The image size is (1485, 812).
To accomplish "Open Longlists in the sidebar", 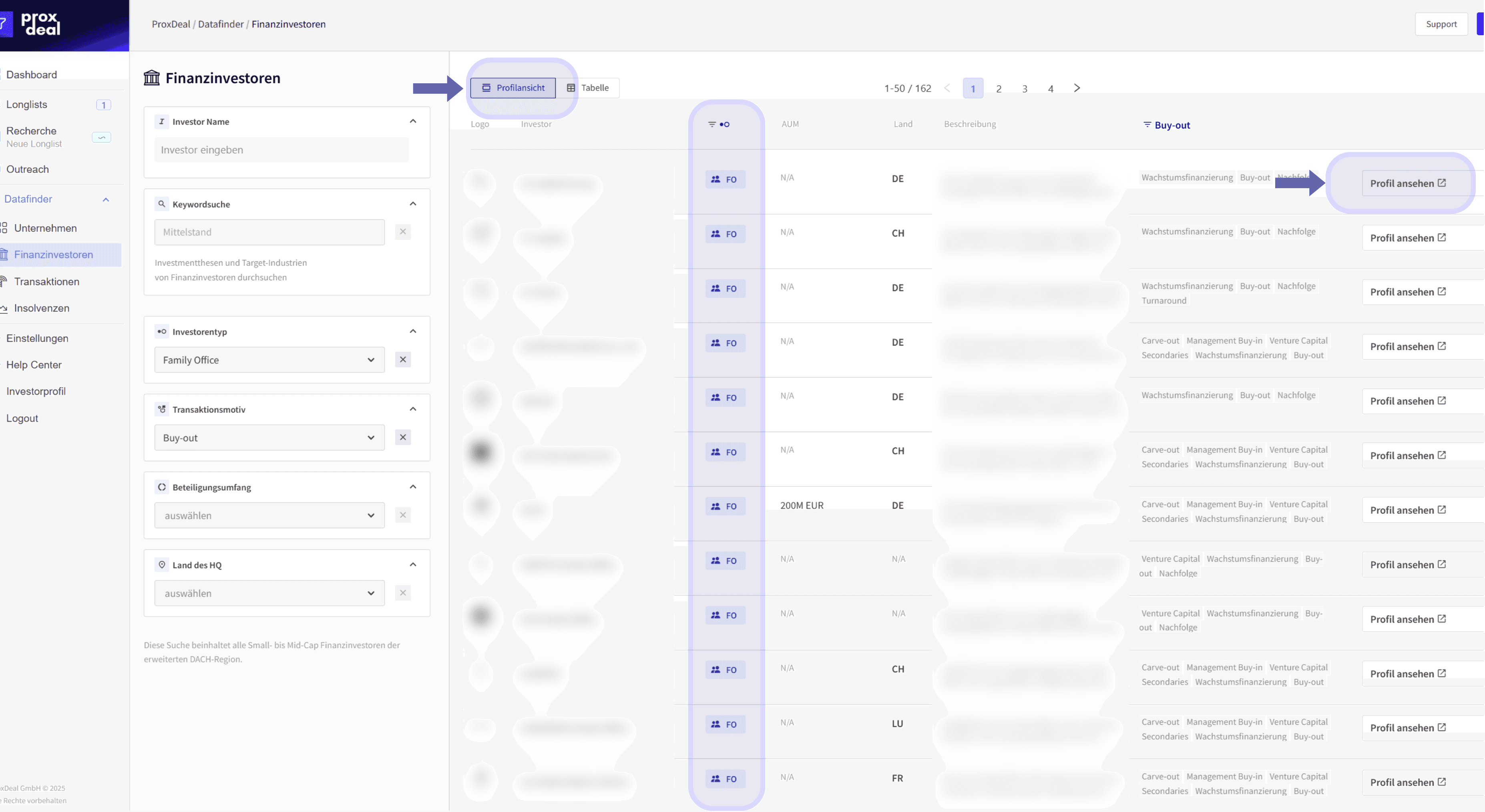I will coord(26,105).
